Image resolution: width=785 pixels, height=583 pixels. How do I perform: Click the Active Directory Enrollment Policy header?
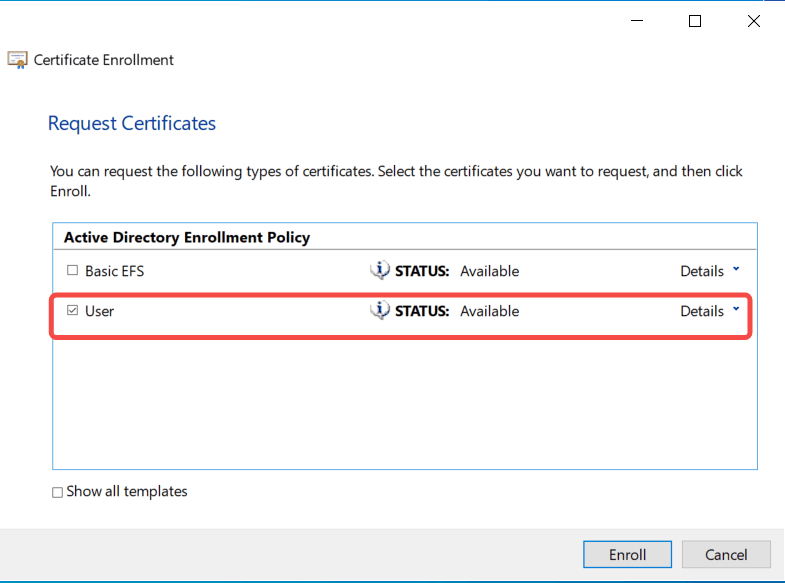187,237
